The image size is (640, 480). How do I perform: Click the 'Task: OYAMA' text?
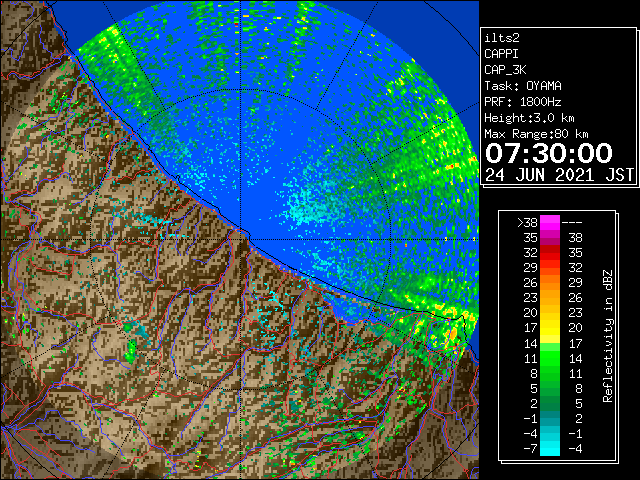click(523, 86)
